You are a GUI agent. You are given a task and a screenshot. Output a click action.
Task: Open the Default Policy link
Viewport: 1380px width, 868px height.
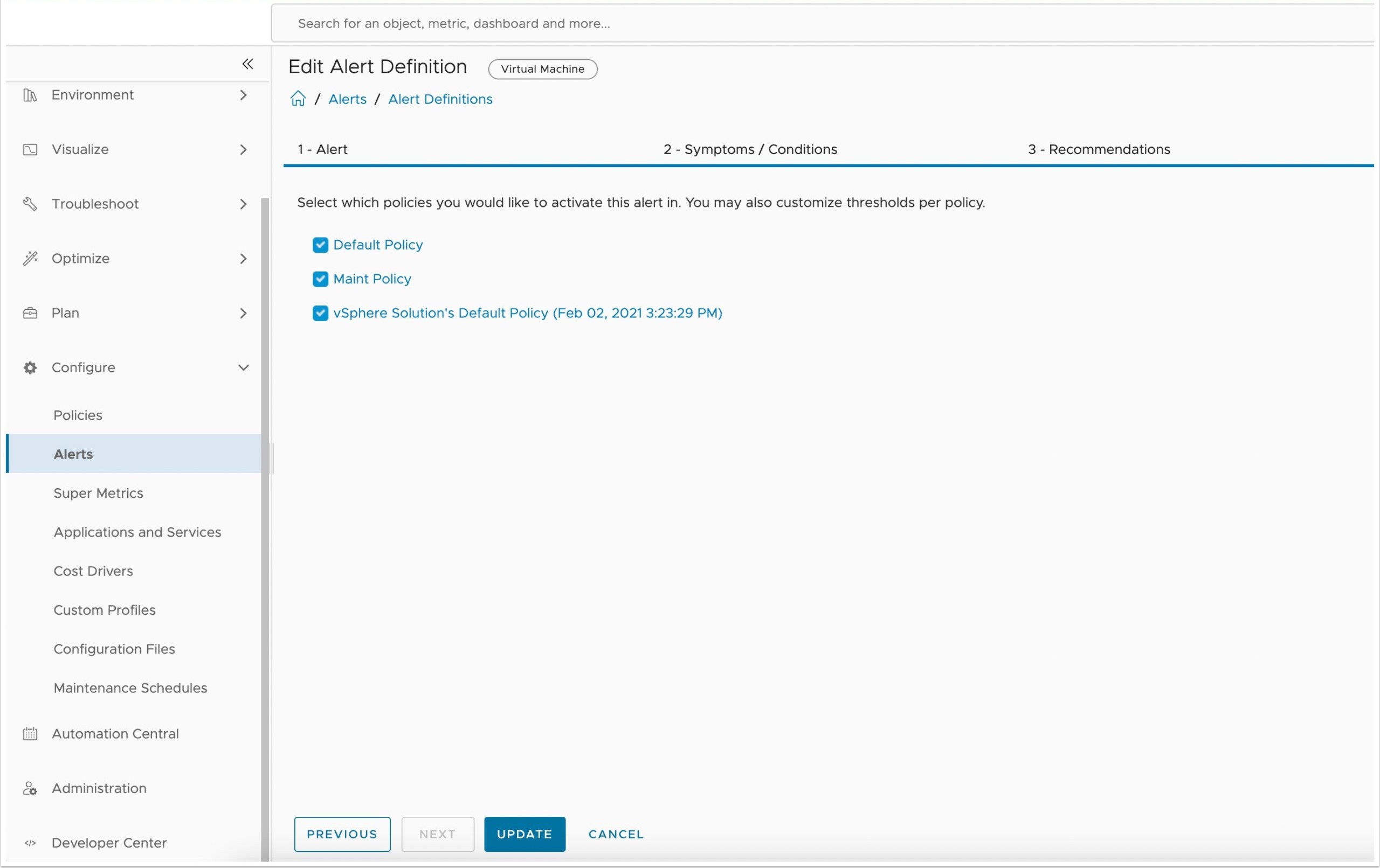coord(378,245)
